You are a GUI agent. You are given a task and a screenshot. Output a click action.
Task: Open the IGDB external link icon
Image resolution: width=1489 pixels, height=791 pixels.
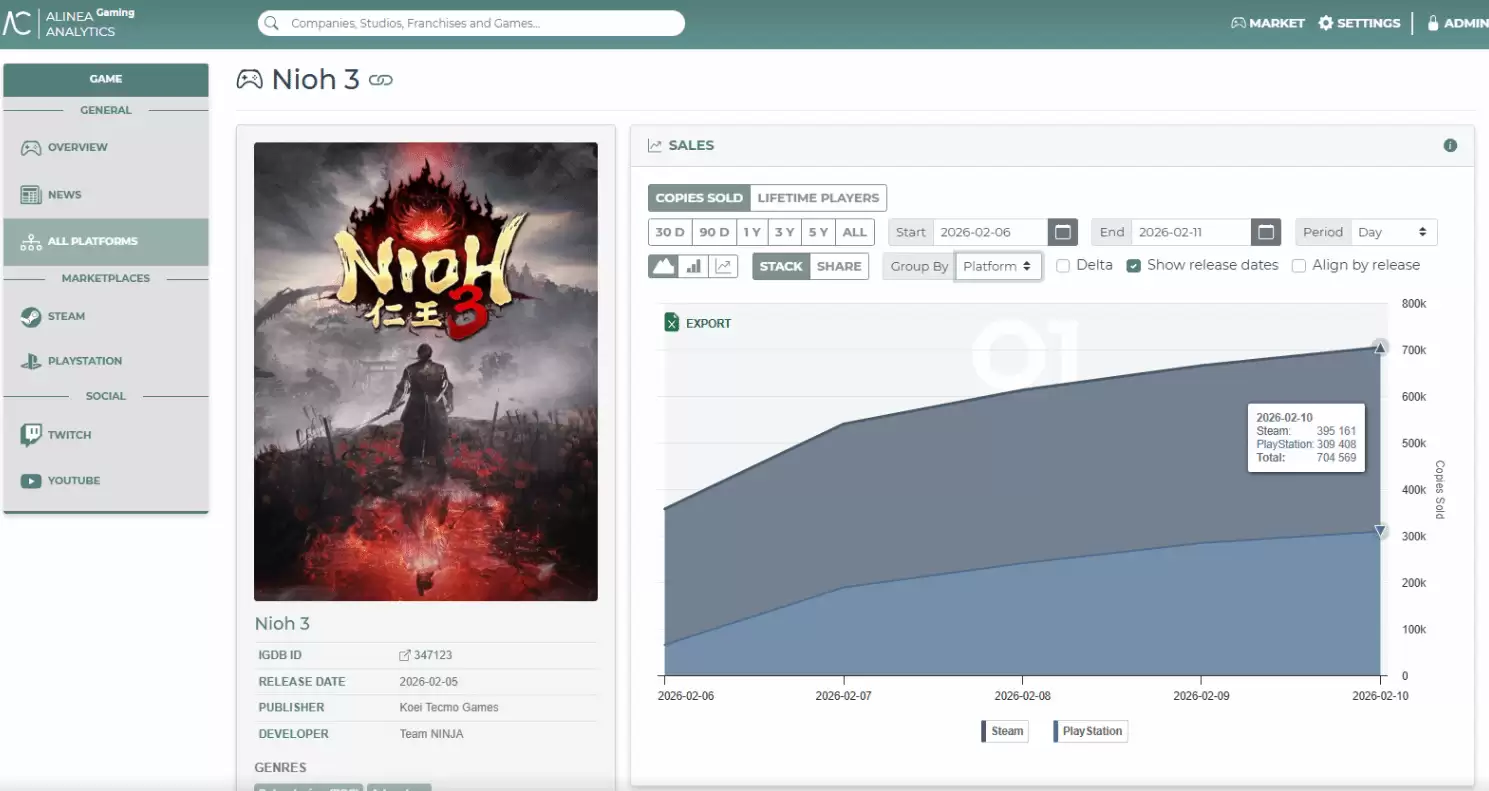[x=405, y=656]
